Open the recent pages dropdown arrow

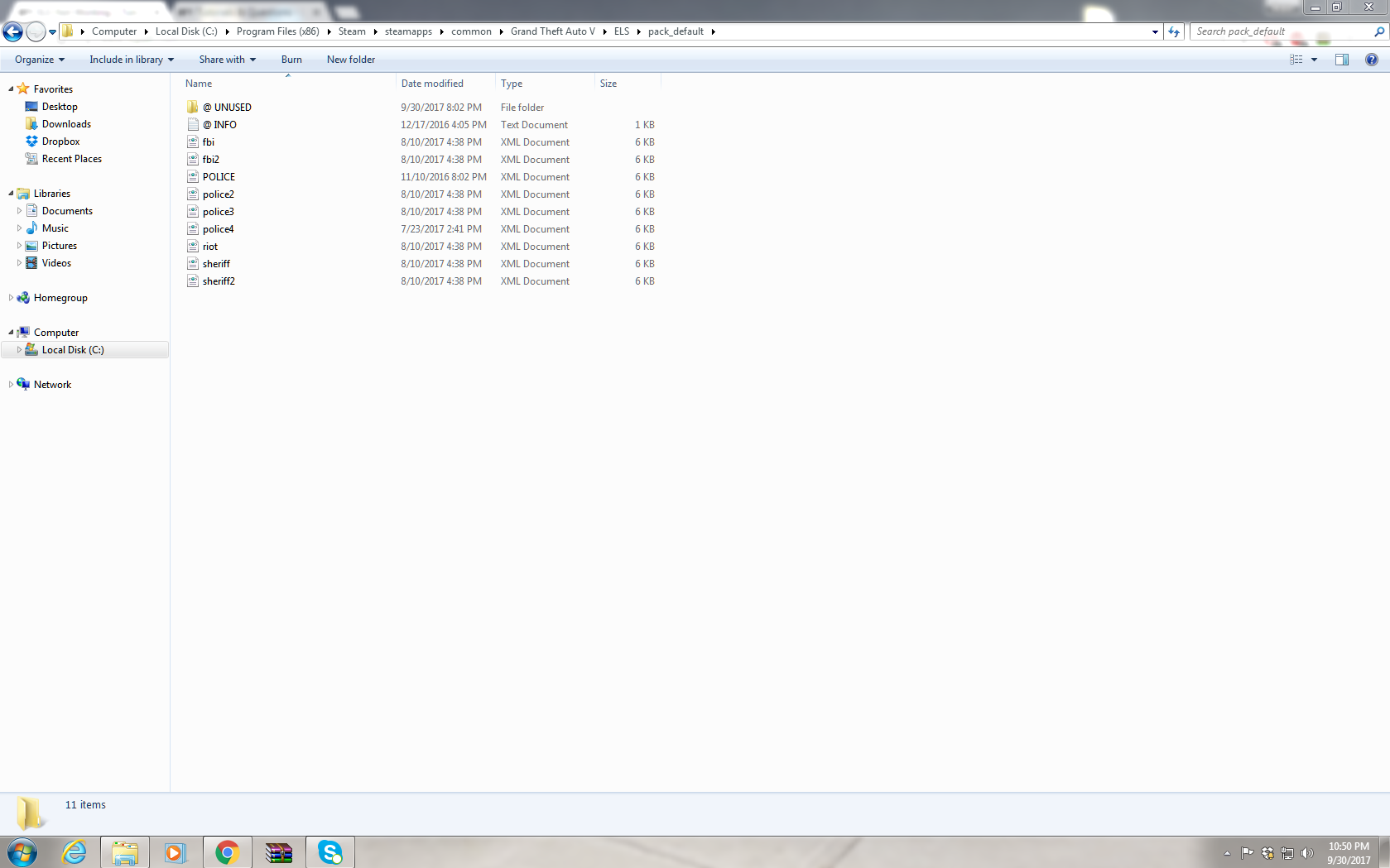pos(52,32)
